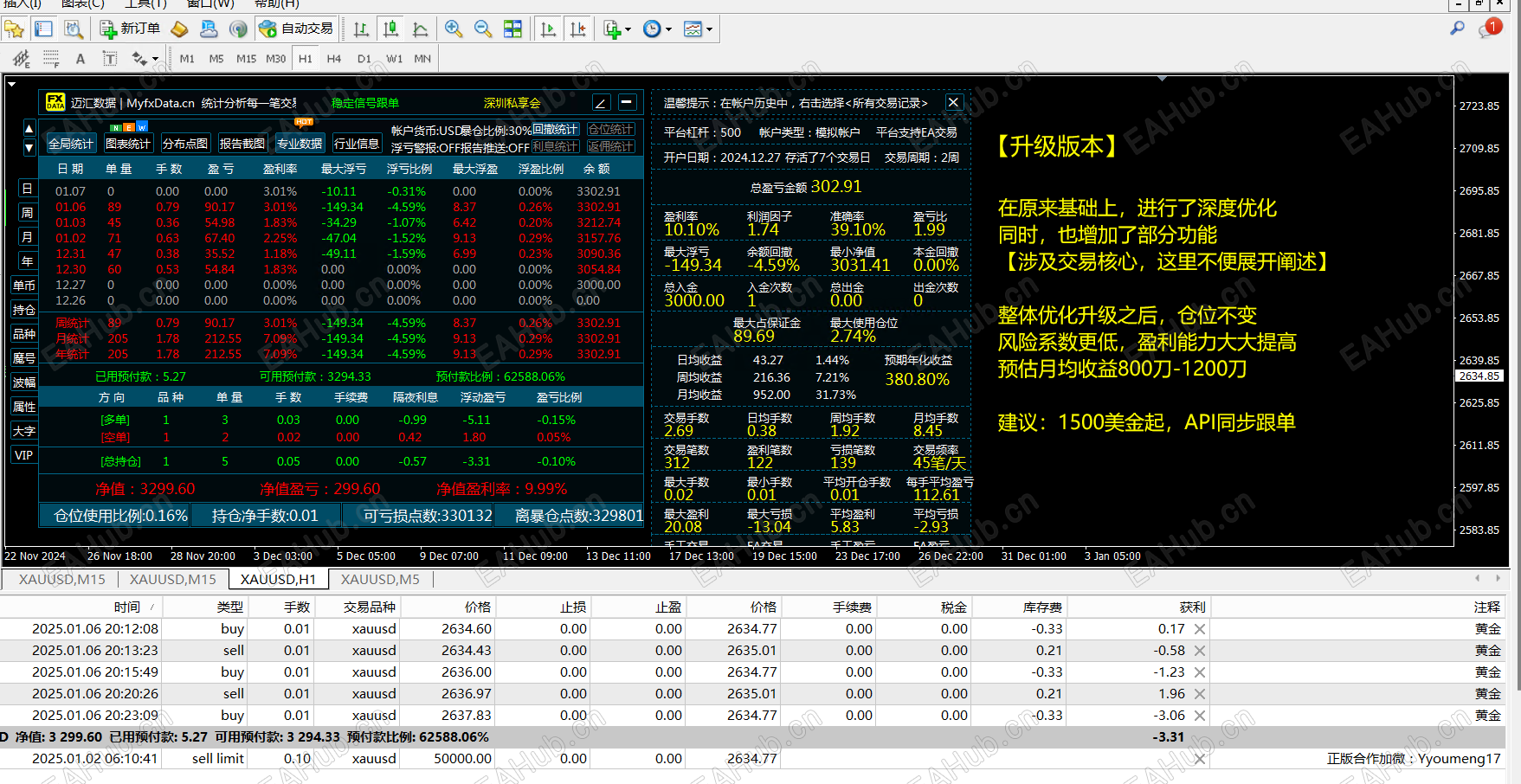
Task: Open the 图表统计 chart statistics tab
Action: click(x=128, y=144)
